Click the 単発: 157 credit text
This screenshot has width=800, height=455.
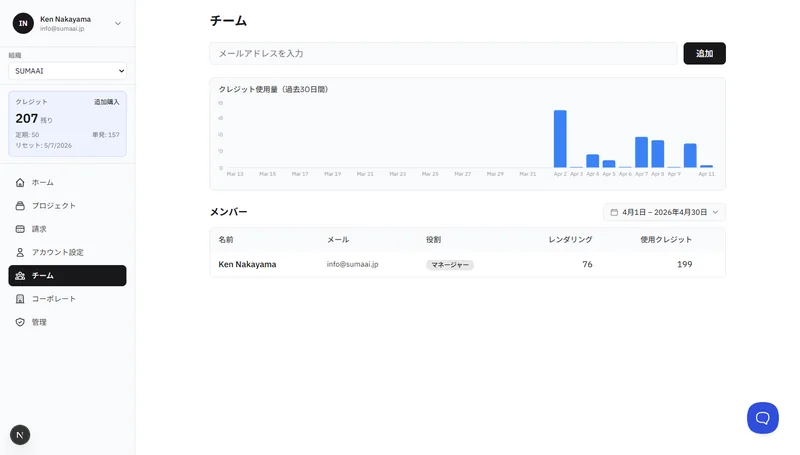(x=106, y=135)
